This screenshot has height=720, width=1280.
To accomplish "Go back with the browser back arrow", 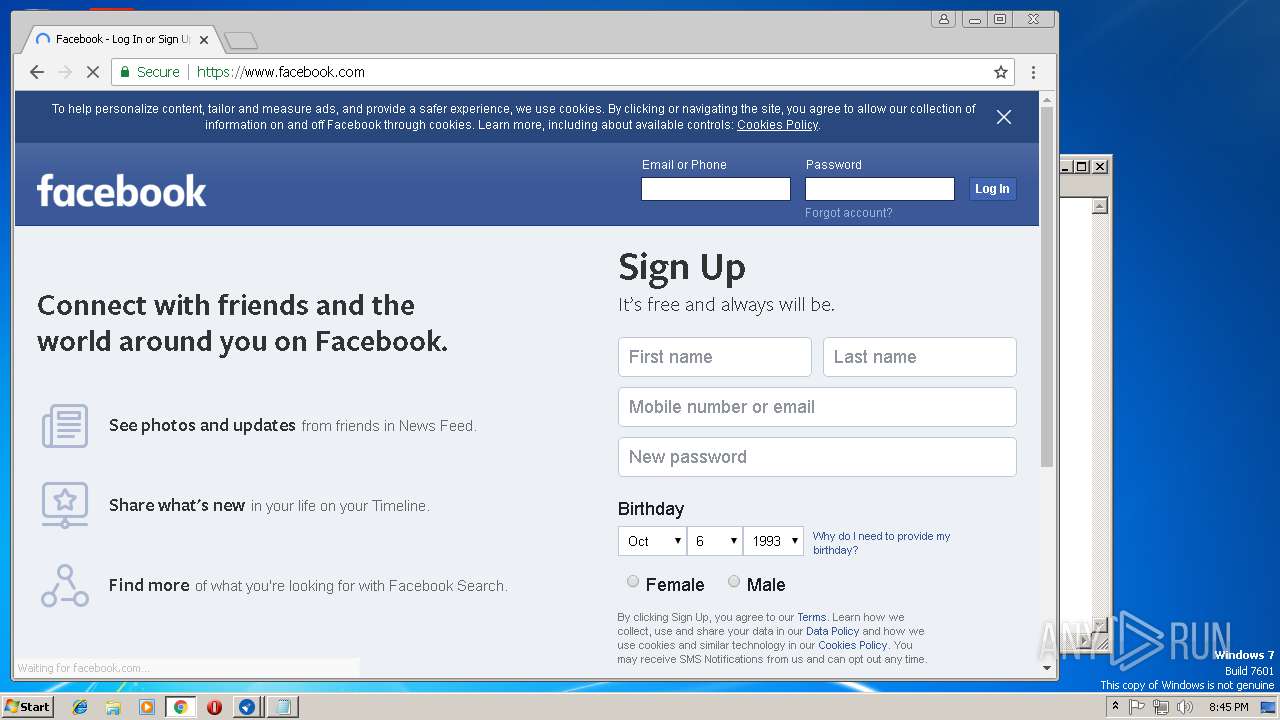I will (37, 72).
